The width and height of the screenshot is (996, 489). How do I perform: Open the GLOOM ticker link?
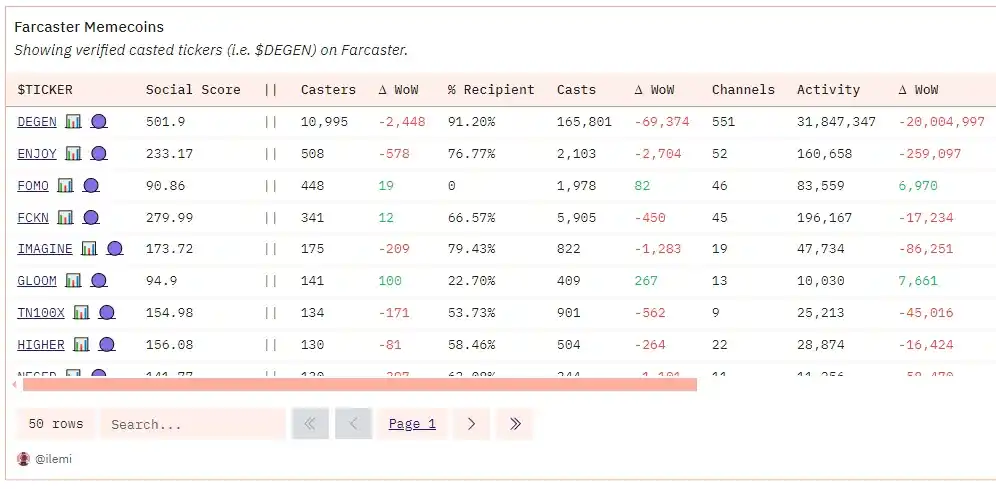(37, 281)
